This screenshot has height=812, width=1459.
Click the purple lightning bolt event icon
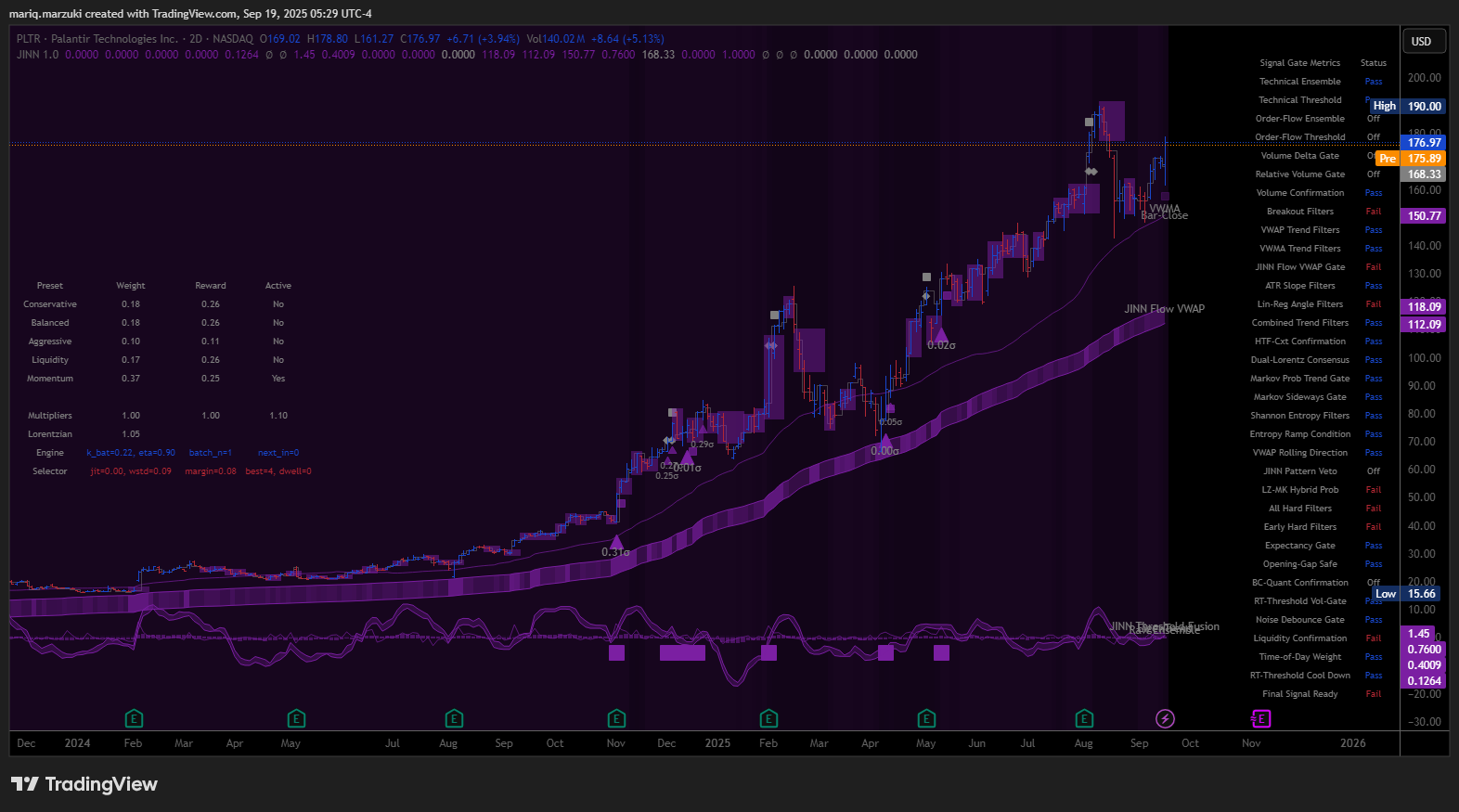tap(1166, 718)
